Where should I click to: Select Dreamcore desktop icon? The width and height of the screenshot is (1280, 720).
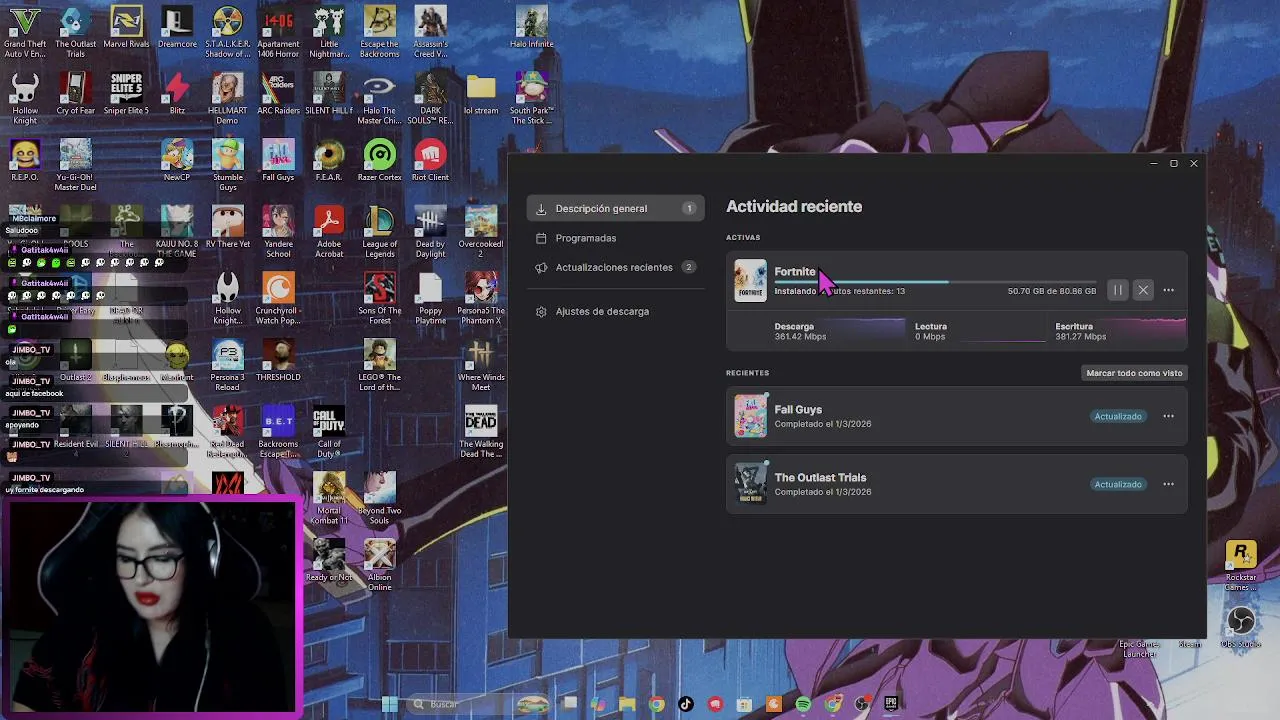177,28
